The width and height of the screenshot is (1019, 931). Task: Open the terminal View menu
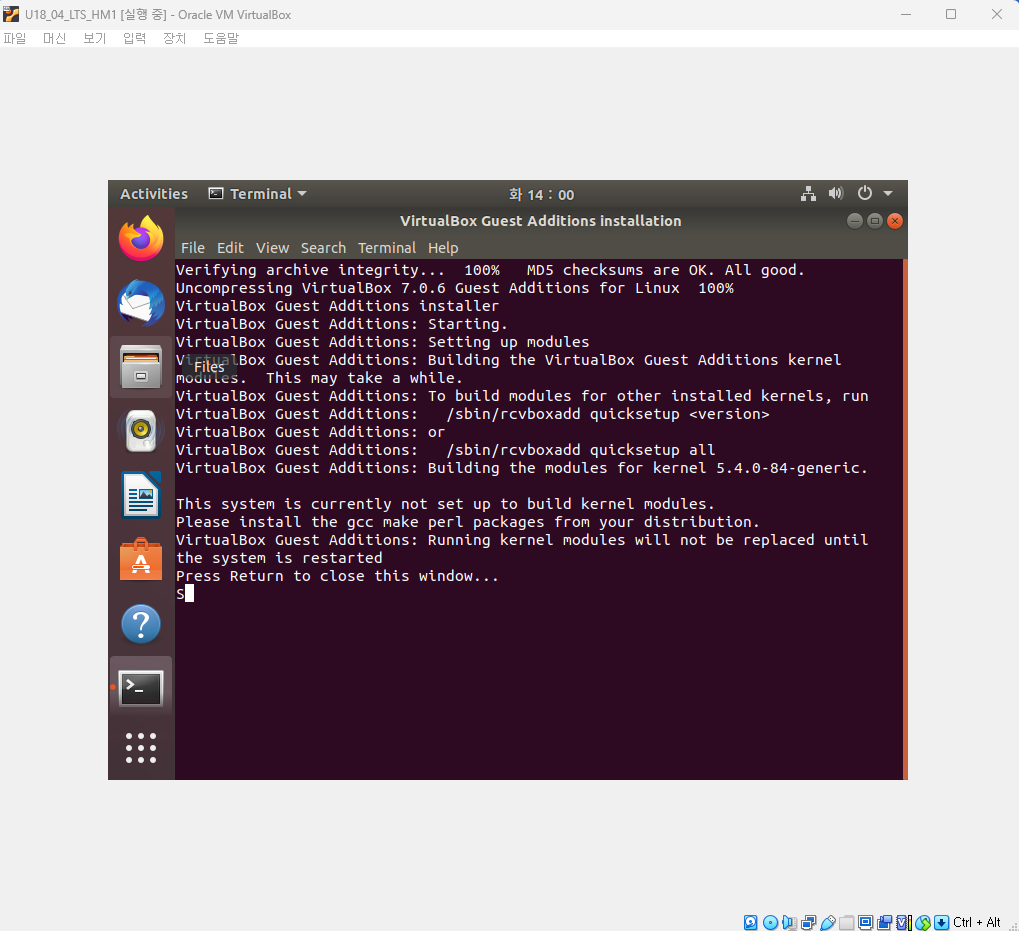[x=272, y=248]
